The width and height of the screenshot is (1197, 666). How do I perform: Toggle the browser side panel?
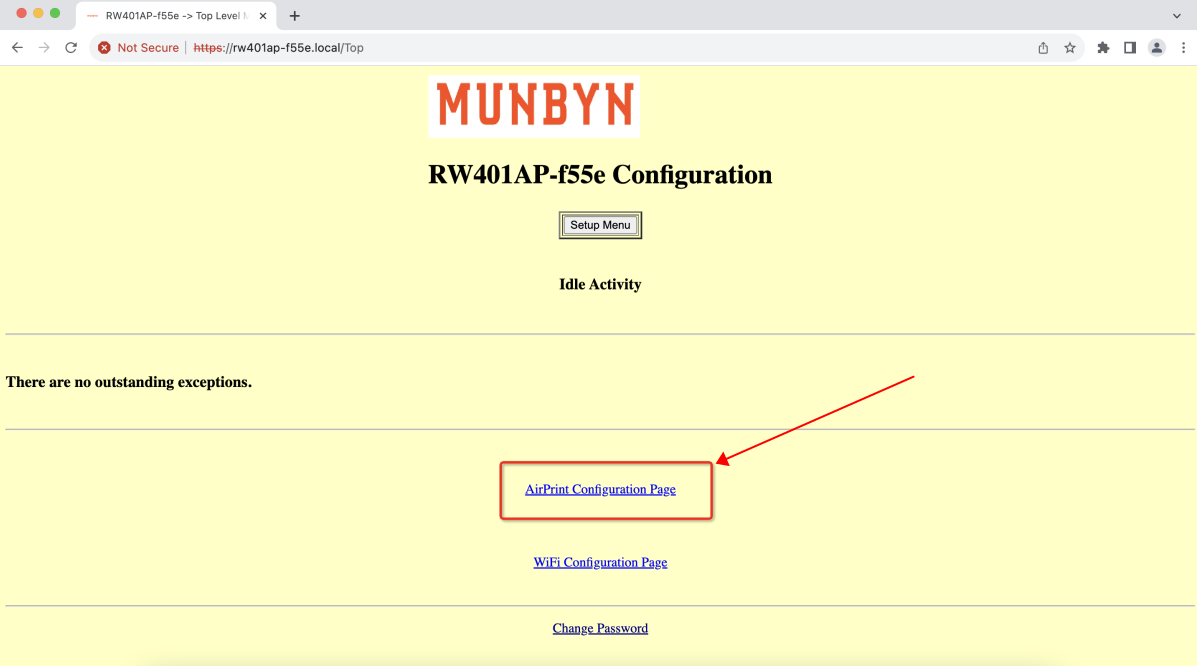pyautogui.click(x=1130, y=47)
